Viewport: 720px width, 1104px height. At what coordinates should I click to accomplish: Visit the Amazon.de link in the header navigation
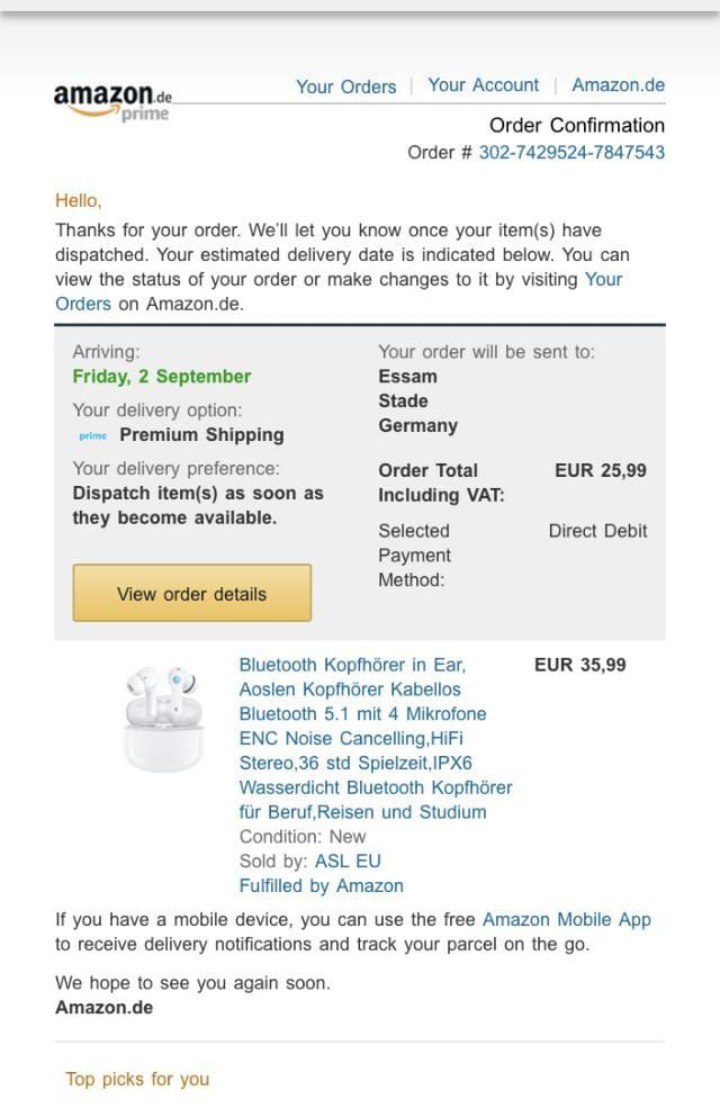click(x=618, y=86)
